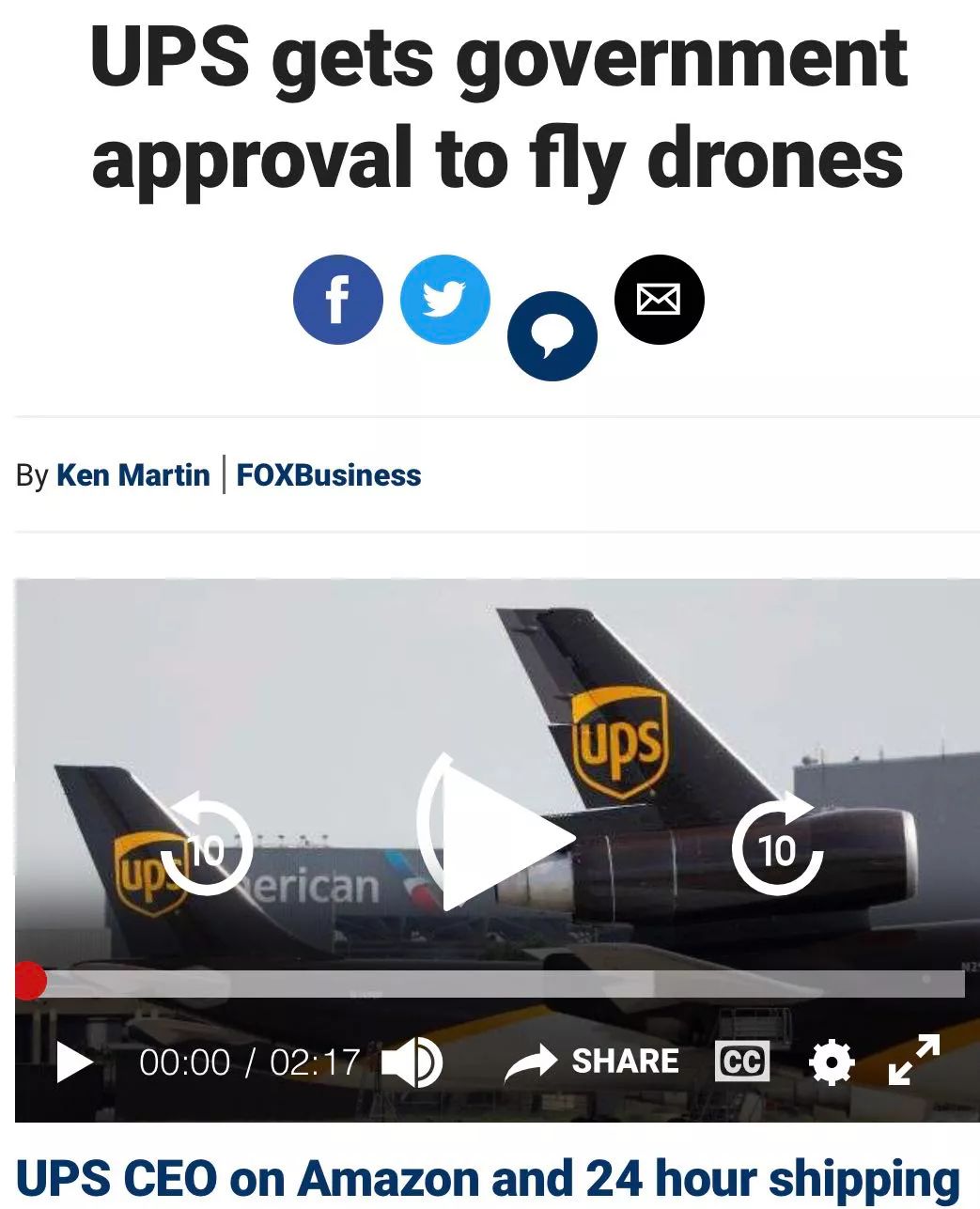This screenshot has height=1209, width=980.
Task: Open Ken Martin author link
Action: point(133,474)
